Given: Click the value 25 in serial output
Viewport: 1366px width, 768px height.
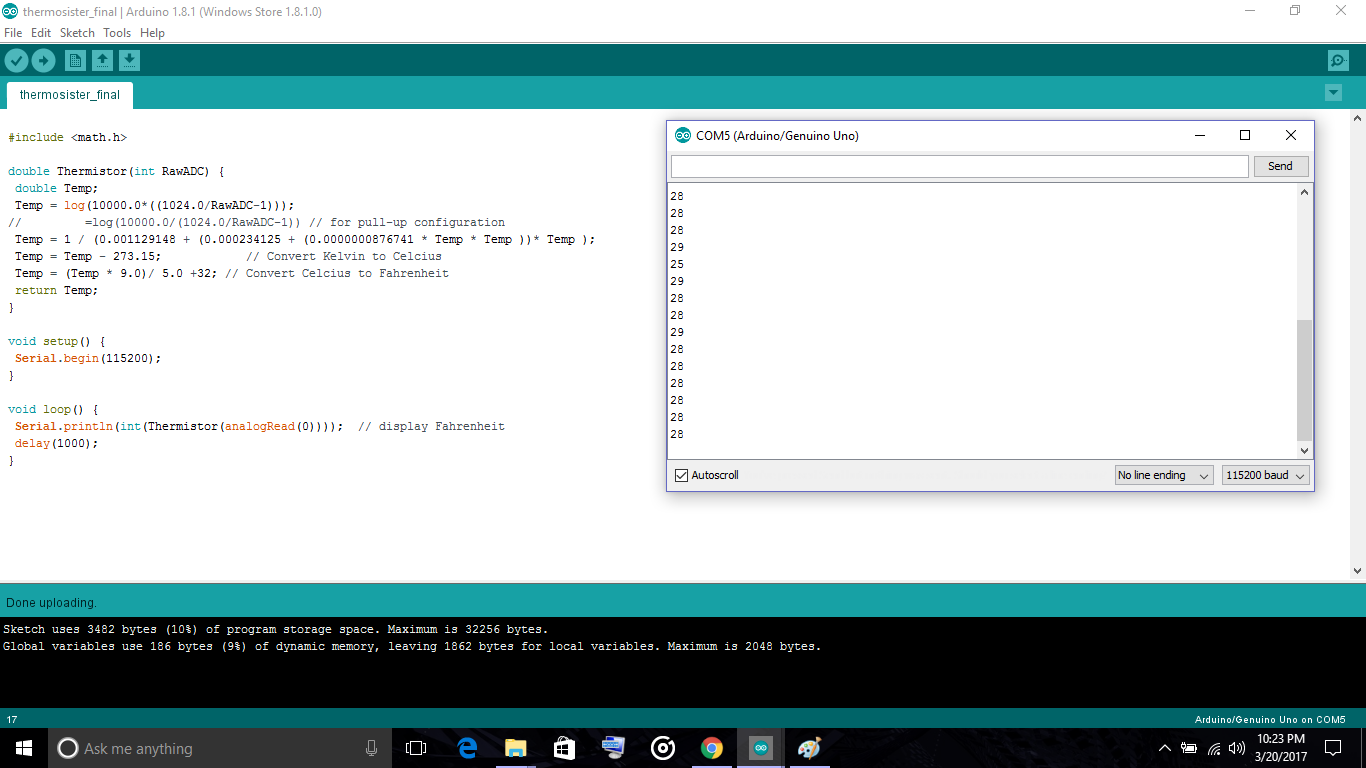Looking at the screenshot, I should point(677,264).
